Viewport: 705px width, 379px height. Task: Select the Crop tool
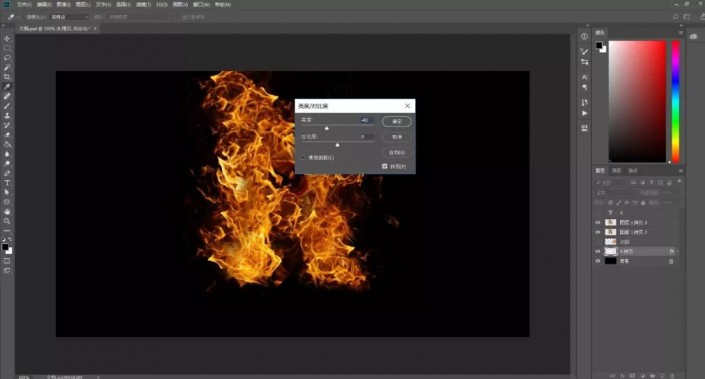[x=7, y=77]
